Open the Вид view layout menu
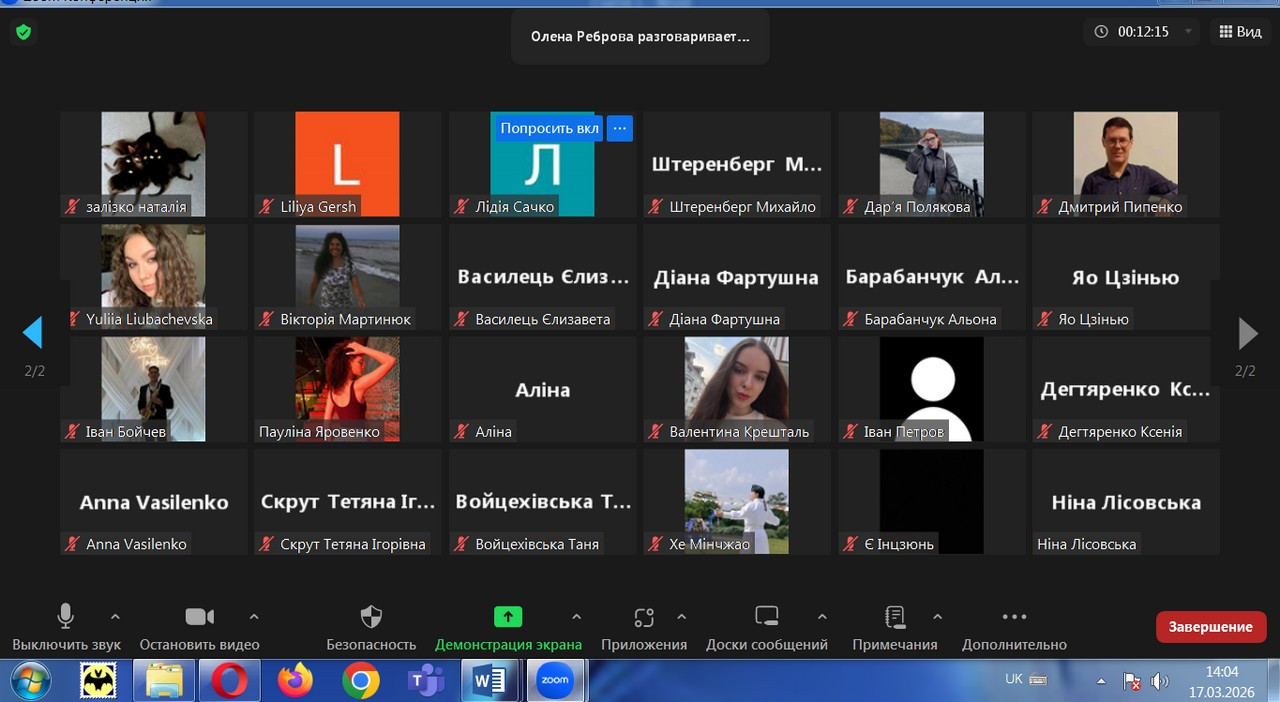 pyautogui.click(x=1240, y=32)
